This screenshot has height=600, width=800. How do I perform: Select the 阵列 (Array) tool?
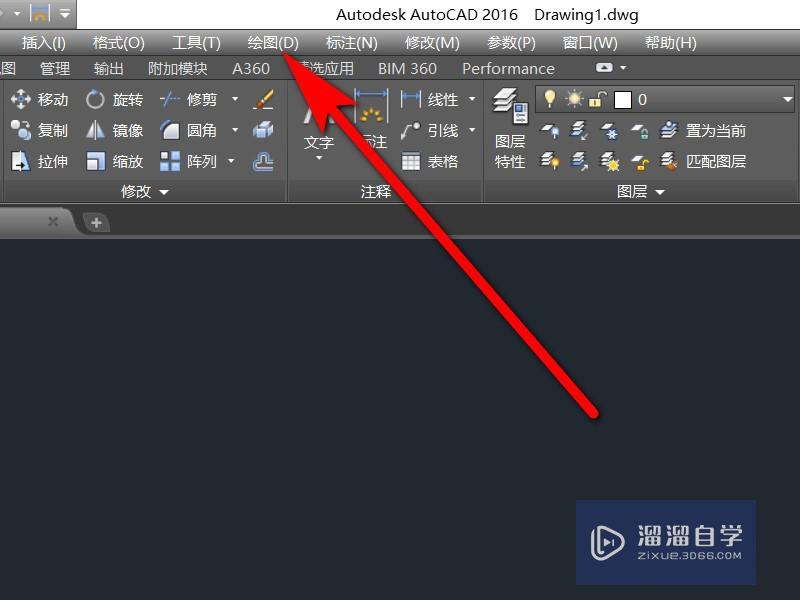coord(188,162)
